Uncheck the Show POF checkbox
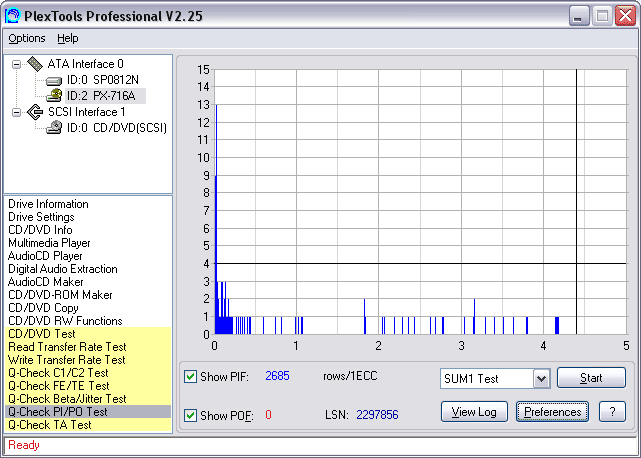Screen dimensions: 641x458 tap(190, 415)
